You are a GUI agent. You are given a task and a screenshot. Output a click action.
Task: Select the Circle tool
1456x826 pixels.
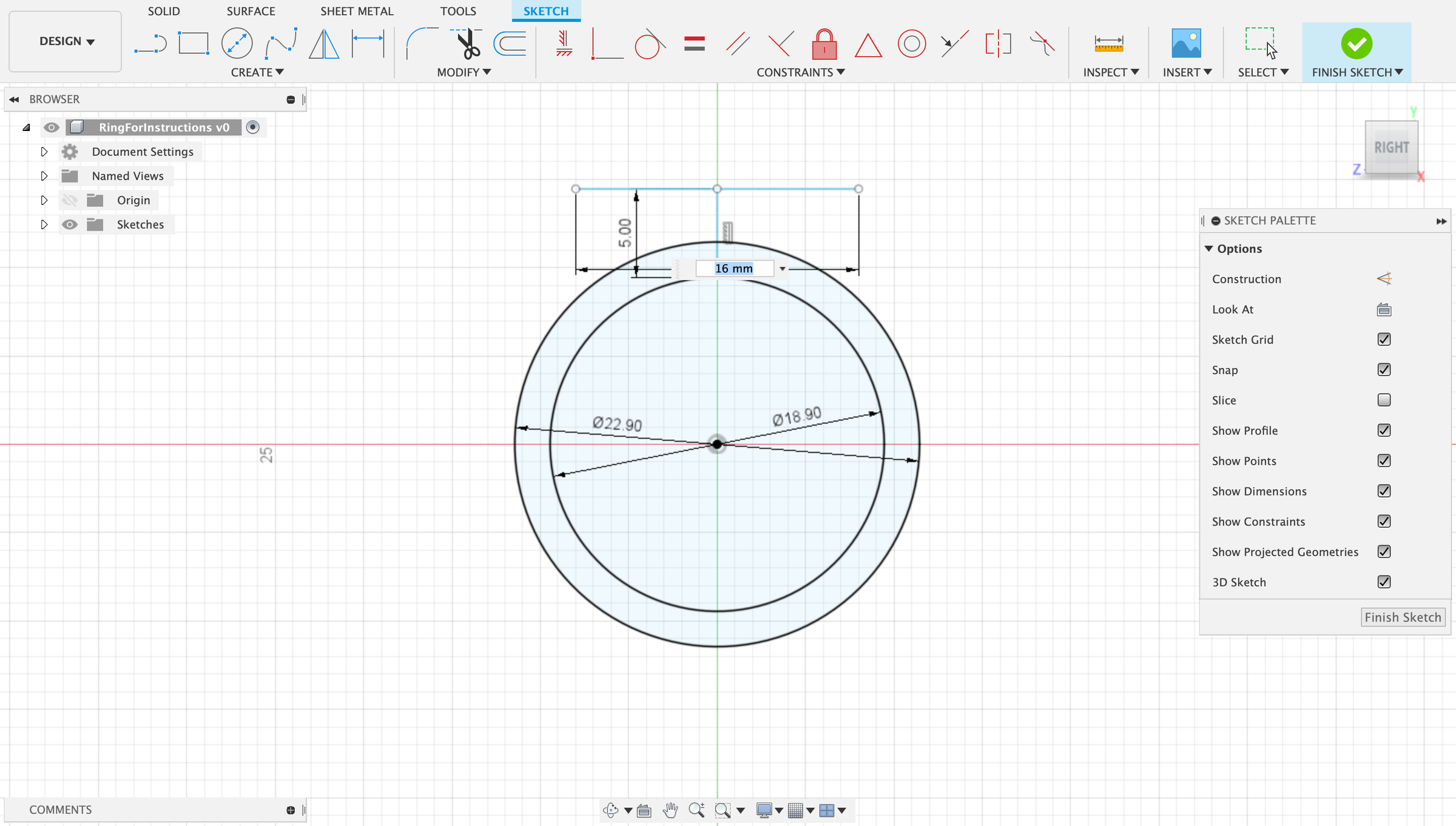tap(237, 42)
